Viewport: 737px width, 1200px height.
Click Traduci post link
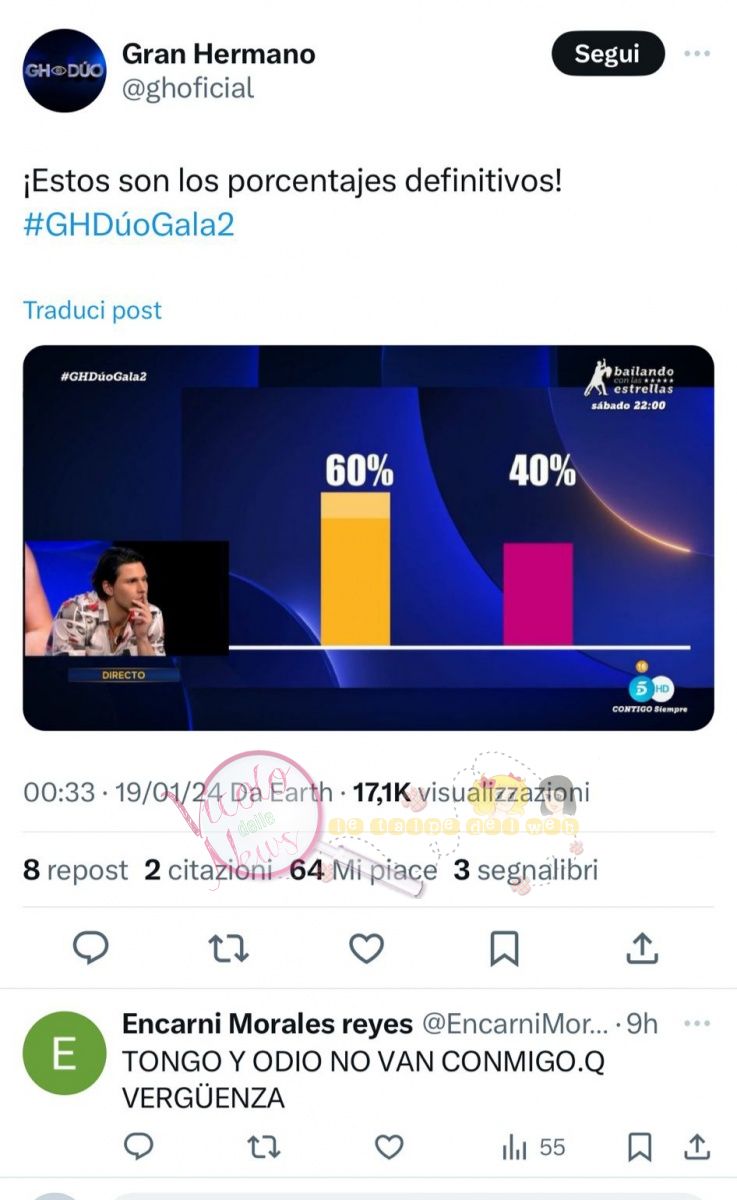[92, 310]
